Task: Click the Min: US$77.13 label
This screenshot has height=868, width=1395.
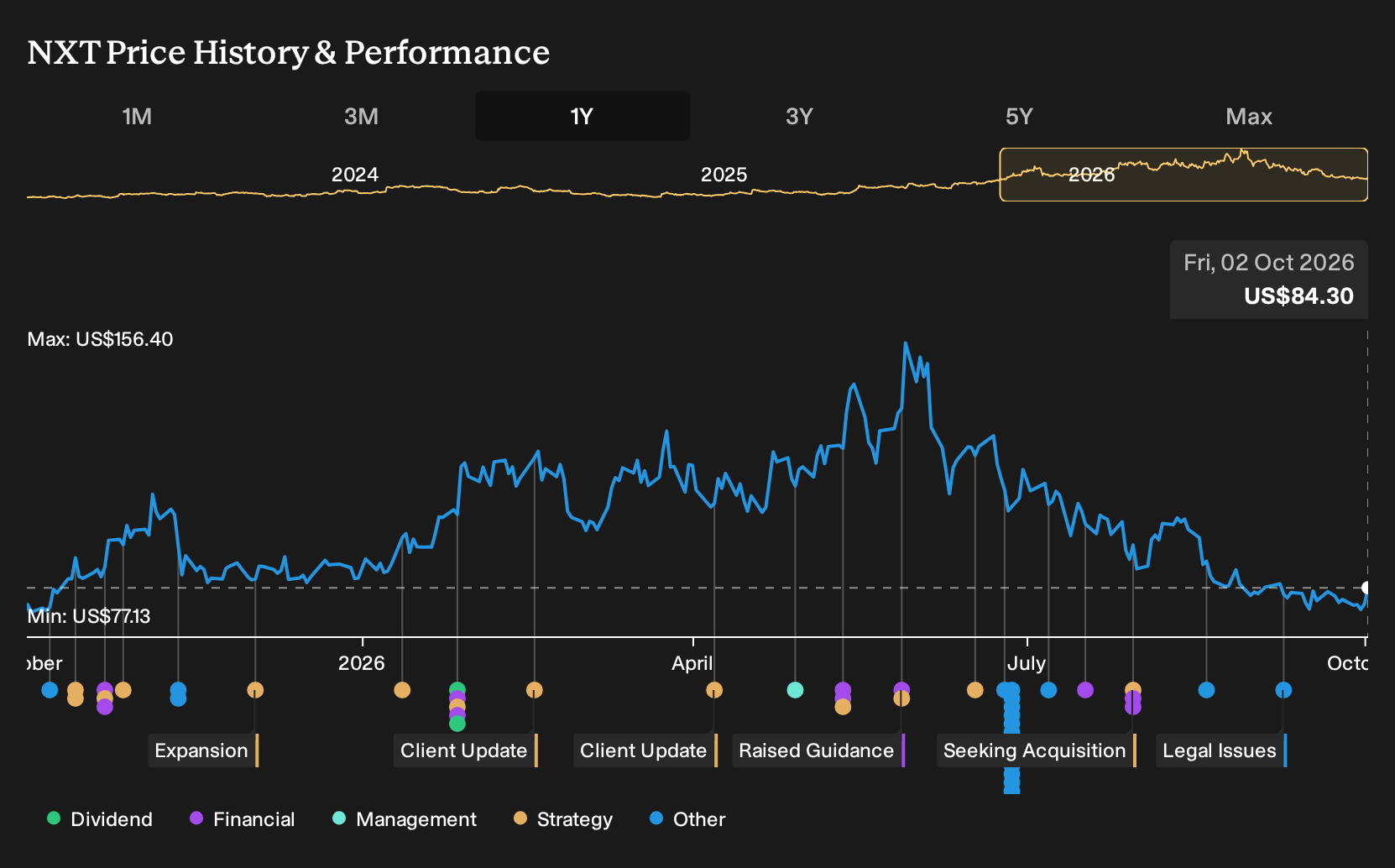Action: [x=89, y=616]
